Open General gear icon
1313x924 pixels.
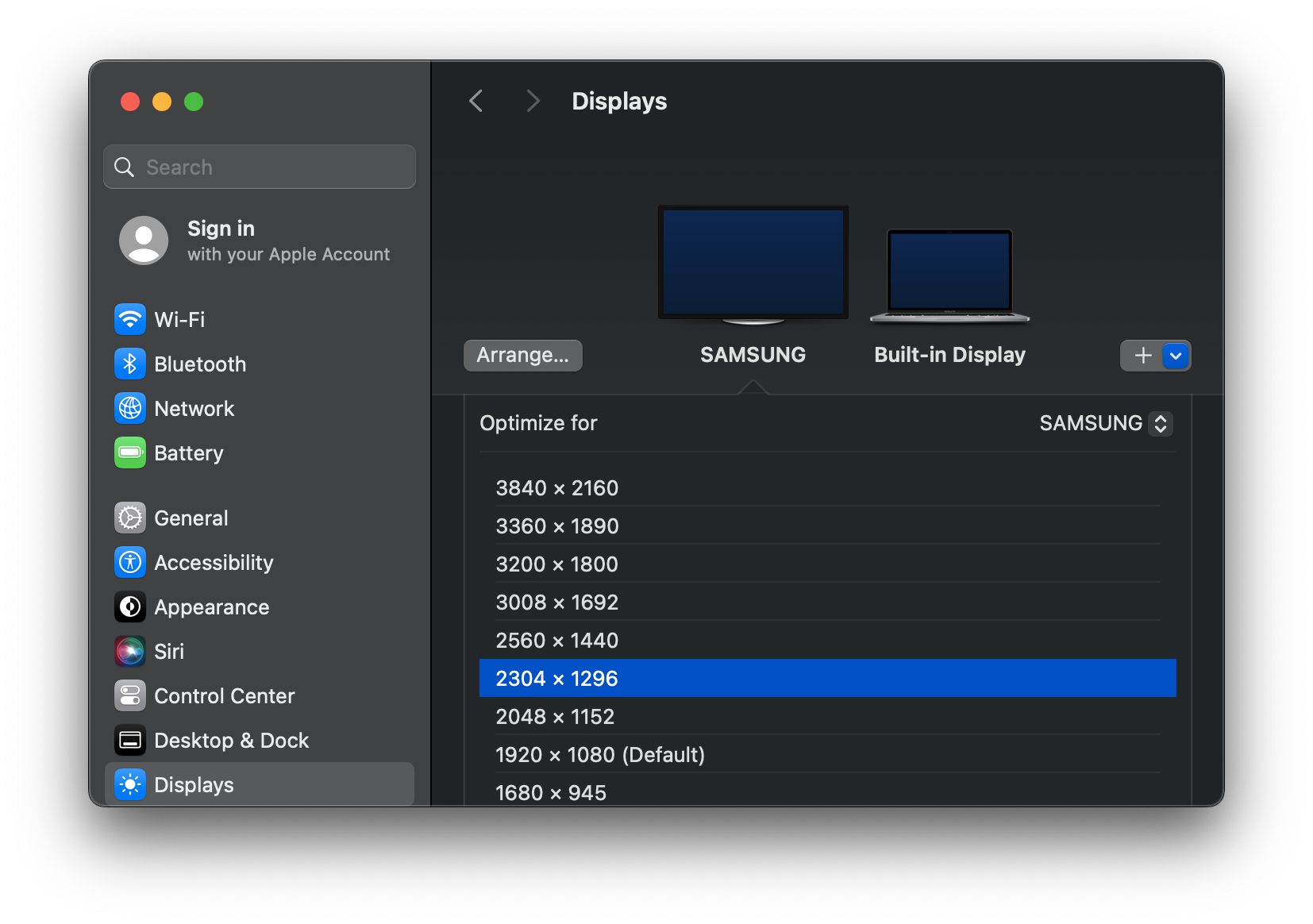[130, 518]
